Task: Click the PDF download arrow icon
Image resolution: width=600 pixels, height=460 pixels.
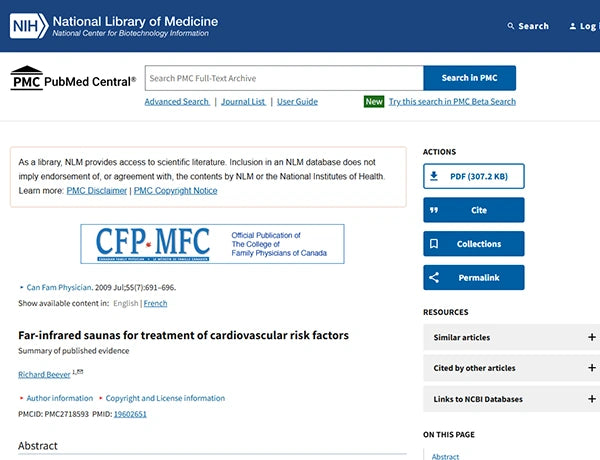Action: [434, 176]
